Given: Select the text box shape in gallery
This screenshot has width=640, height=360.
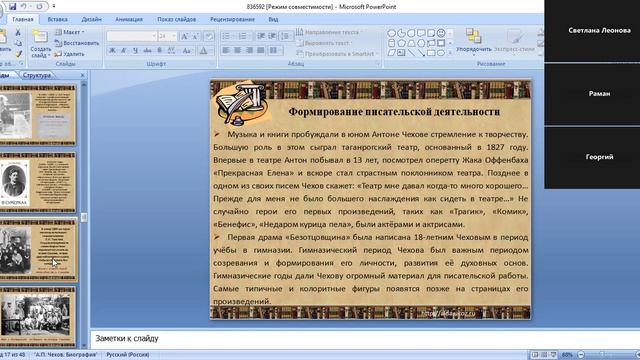Looking at the screenshot, I should point(401,53).
